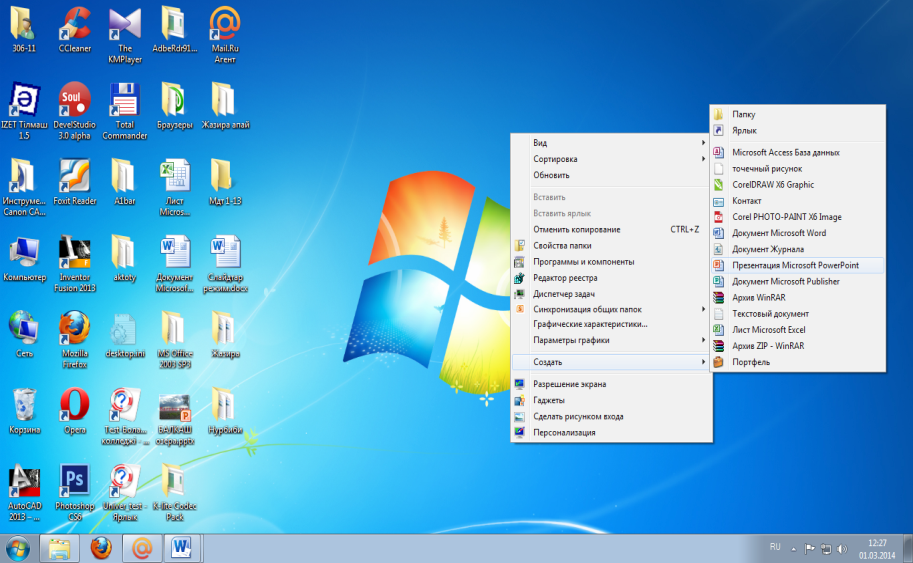Choose Презентация Microsoft PowerPoint option
Image resolution: width=913 pixels, height=563 pixels.
tap(795, 265)
